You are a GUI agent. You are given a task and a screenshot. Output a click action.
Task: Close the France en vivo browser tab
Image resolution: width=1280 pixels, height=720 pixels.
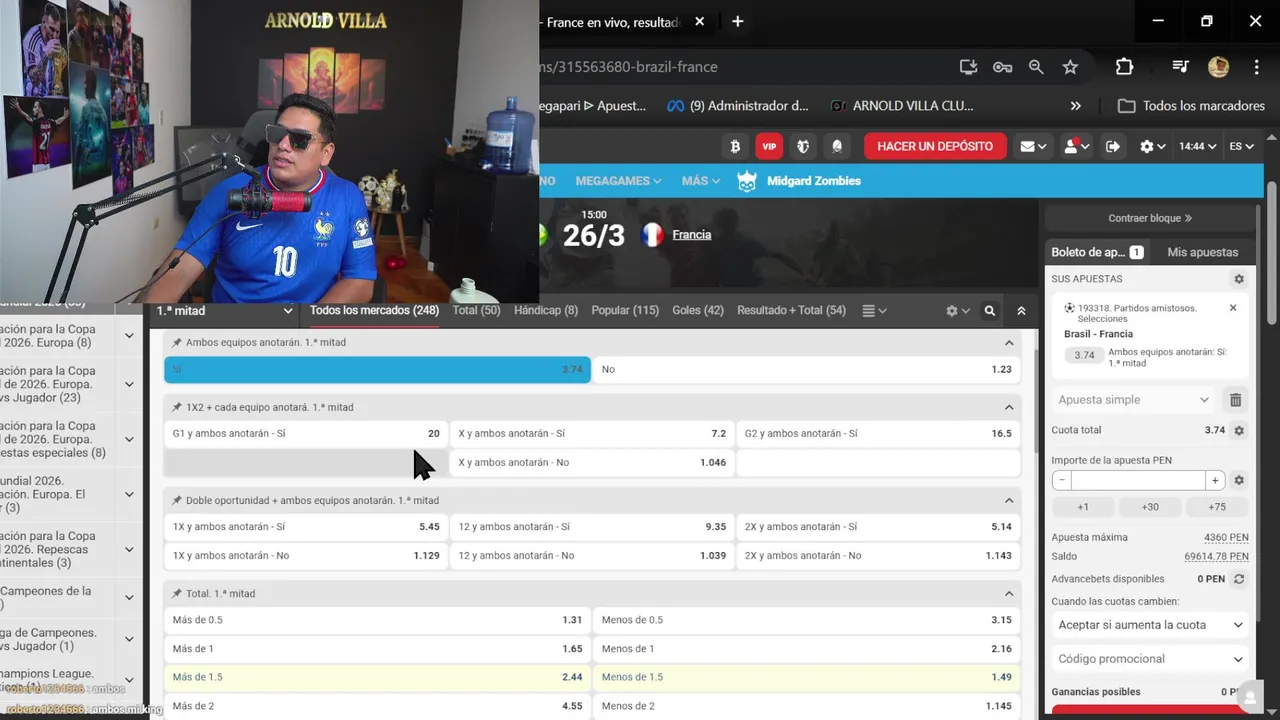click(x=699, y=22)
